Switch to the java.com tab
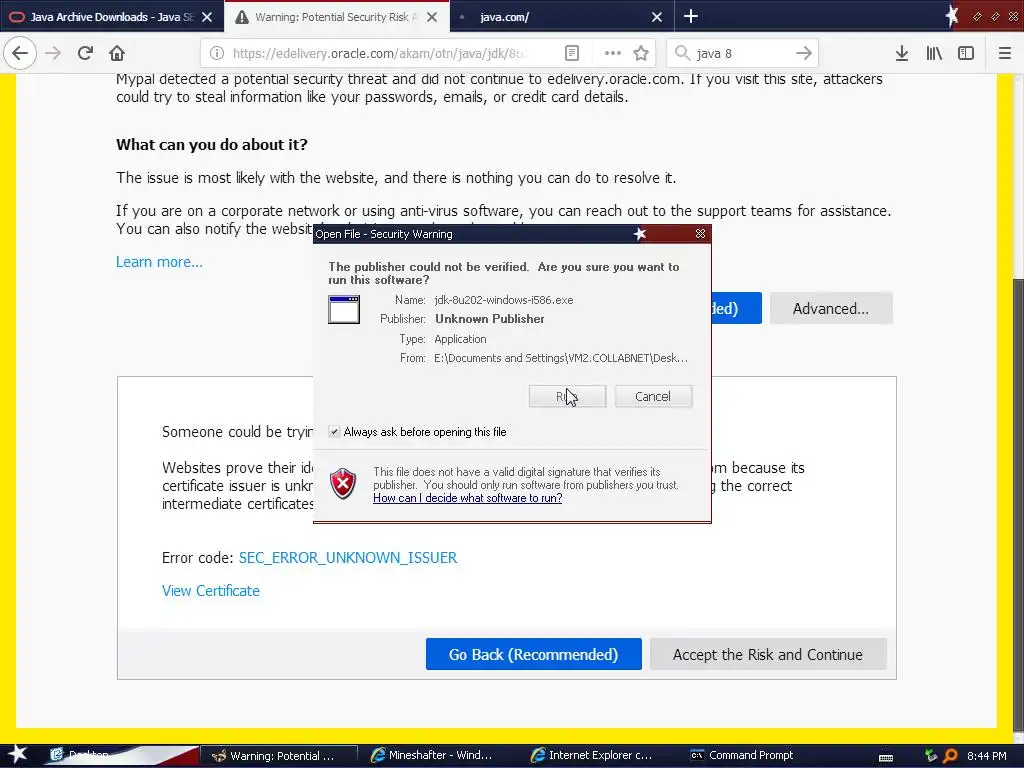 pos(561,17)
